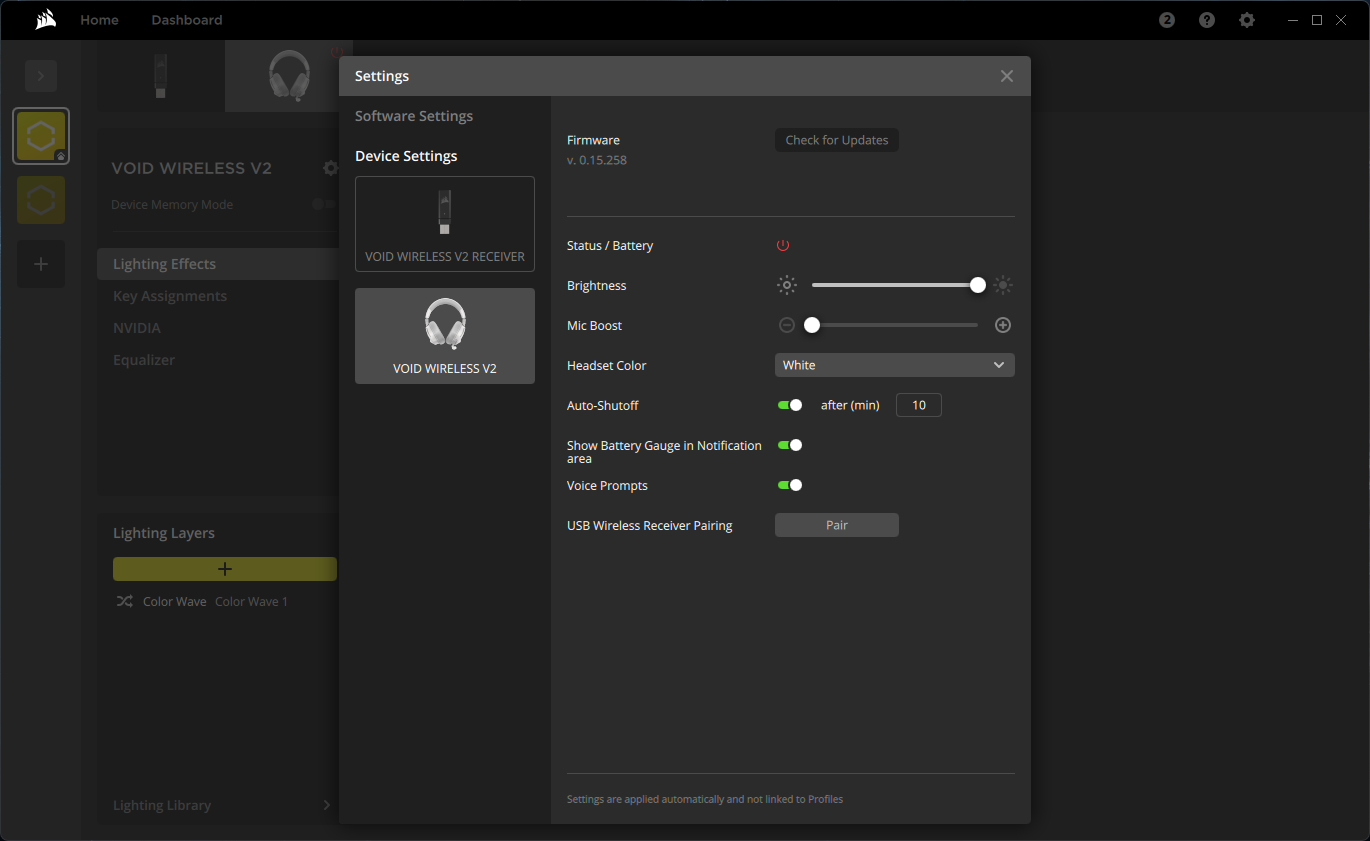Open the global settings gear icon
The height and width of the screenshot is (841, 1370).
tap(1247, 20)
